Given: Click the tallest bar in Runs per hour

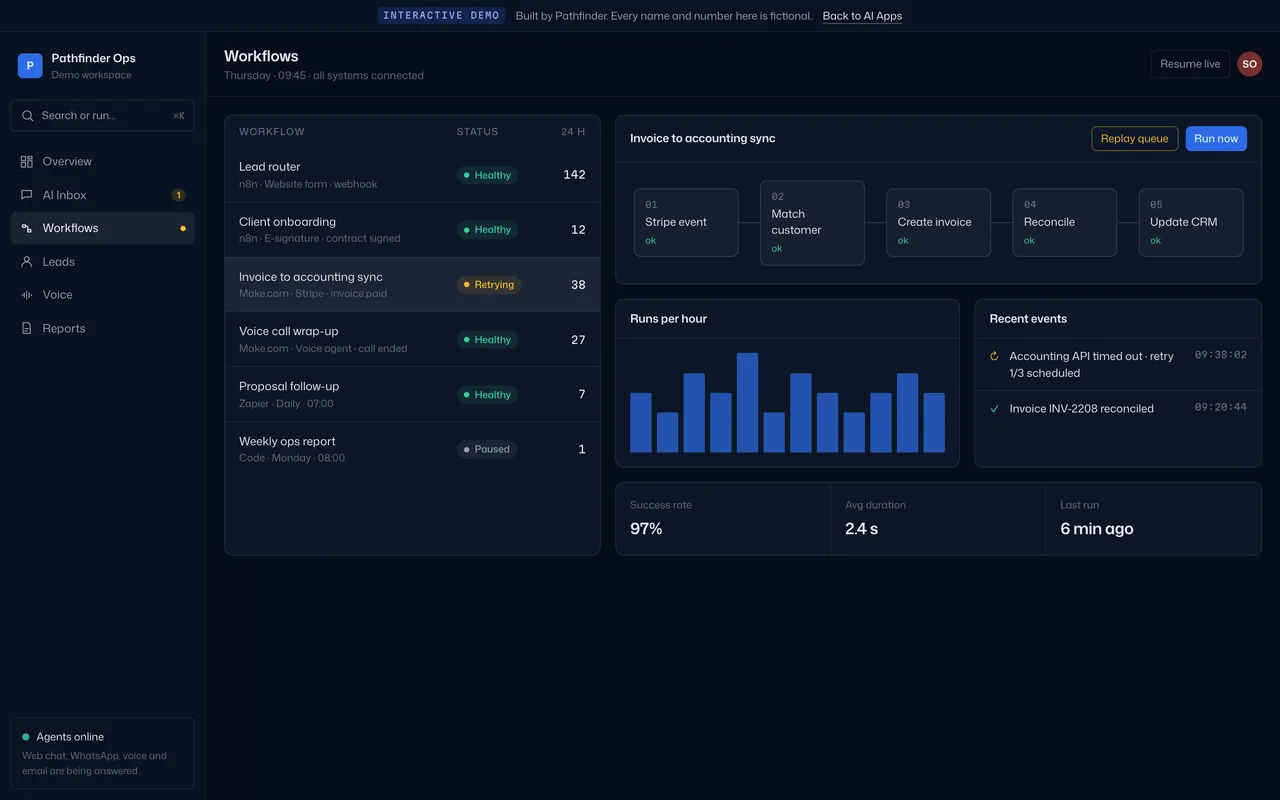Looking at the screenshot, I should pos(748,403).
